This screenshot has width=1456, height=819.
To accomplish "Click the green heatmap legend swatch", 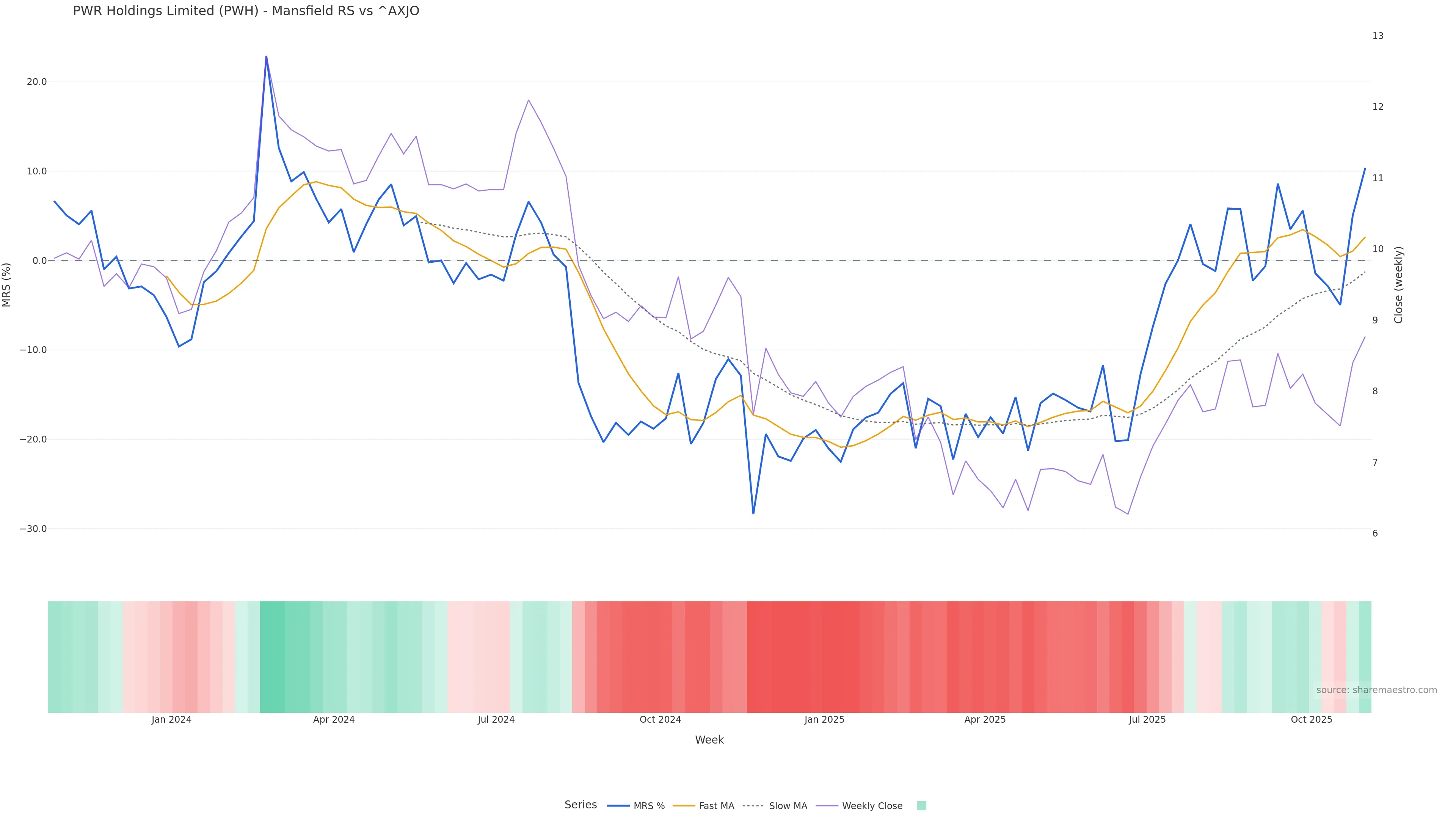I will pyautogui.click(x=921, y=806).
